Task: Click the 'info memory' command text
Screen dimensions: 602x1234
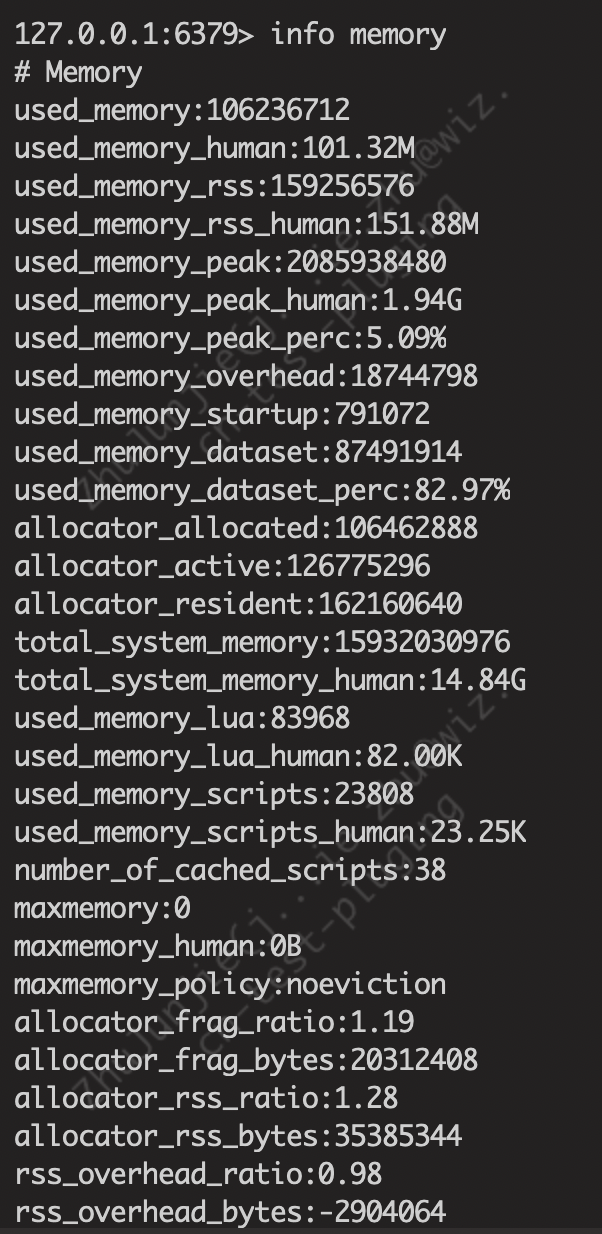Action: point(358,35)
